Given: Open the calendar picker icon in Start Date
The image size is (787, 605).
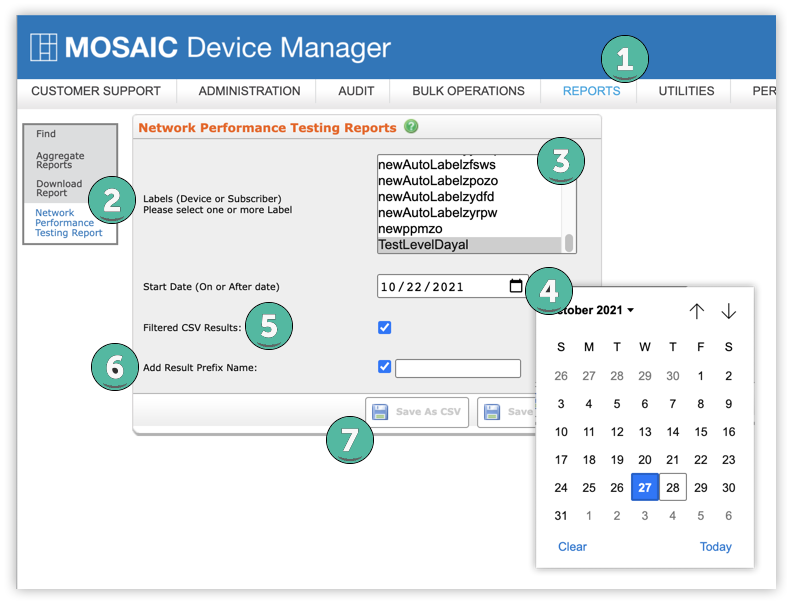Looking at the screenshot, I should click(515, 286).
